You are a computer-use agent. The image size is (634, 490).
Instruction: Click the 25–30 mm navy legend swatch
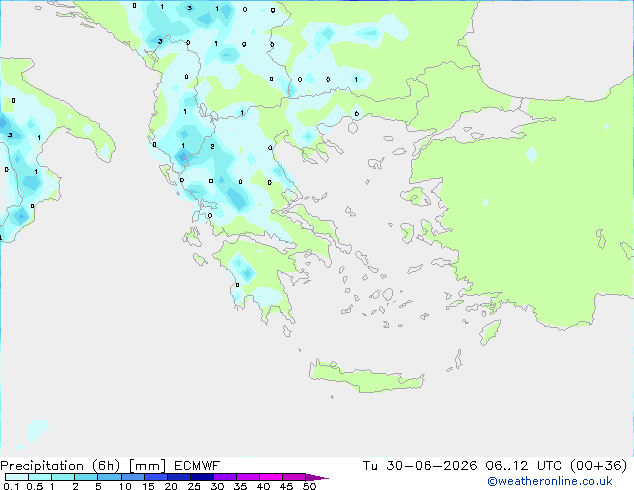coord(202,477)
